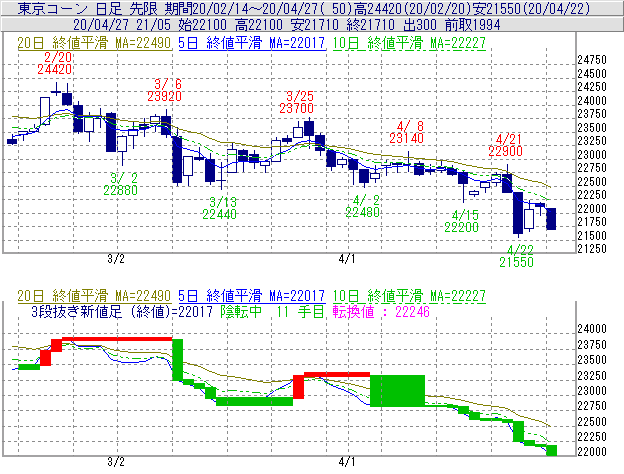
Task: Select the 5-day MA=22017 legend in the upper chart
Action: click(x=252, y=43)
